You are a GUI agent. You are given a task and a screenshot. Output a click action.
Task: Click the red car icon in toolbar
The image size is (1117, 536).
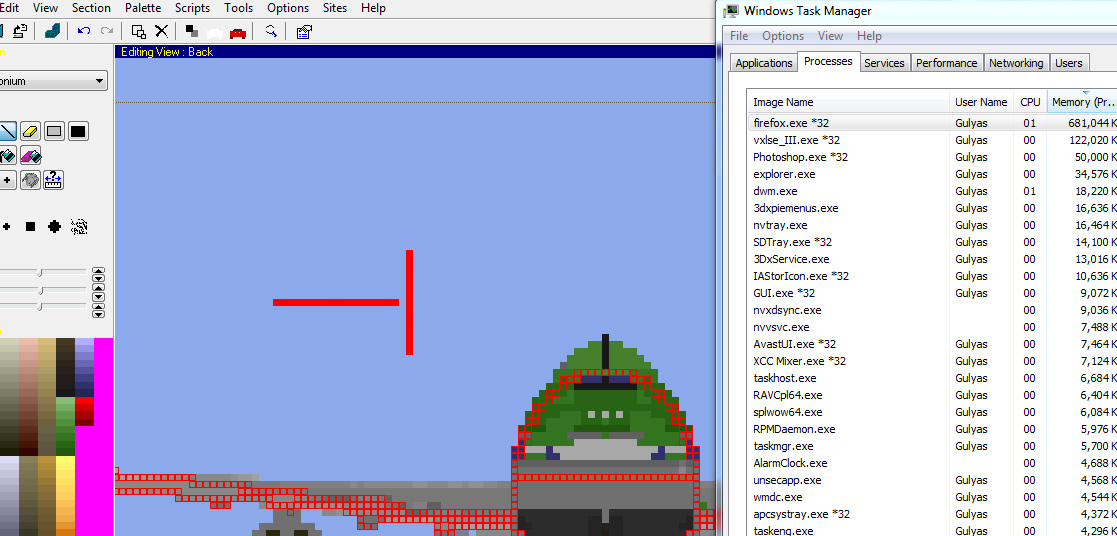(x=237, y=32)
